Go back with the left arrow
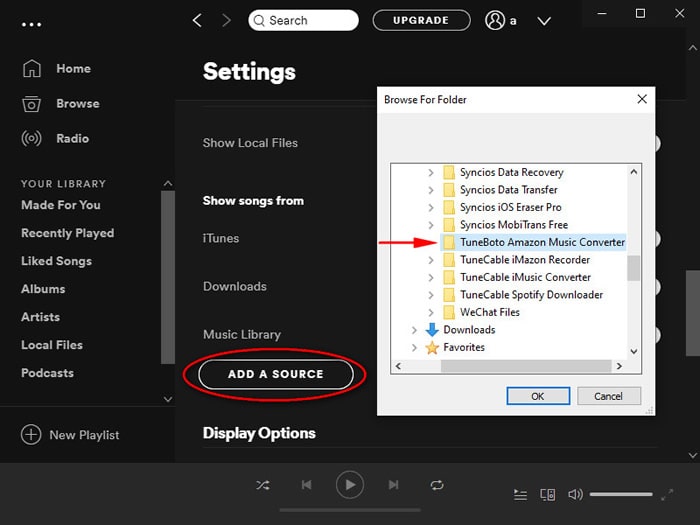The width and height of the screenshot is (700, 525). tap(197, 20)
